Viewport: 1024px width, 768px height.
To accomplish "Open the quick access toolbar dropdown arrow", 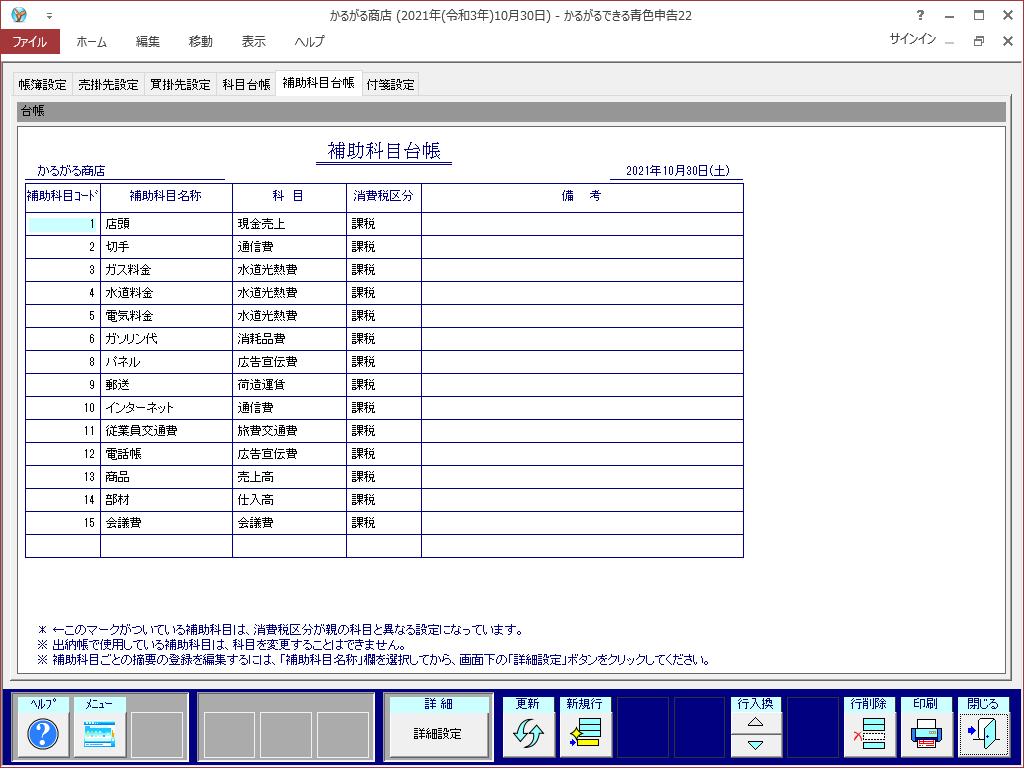I will click(49, 16).
